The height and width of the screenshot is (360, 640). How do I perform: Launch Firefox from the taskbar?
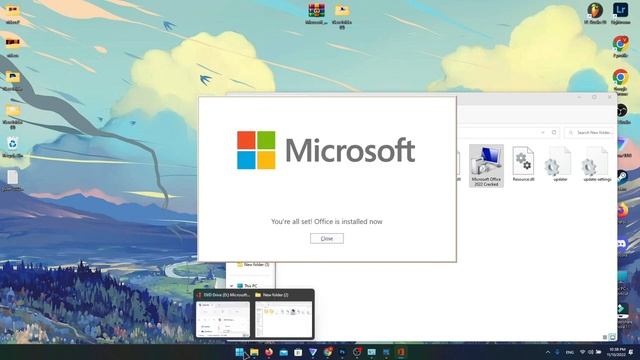coord(269,352)
